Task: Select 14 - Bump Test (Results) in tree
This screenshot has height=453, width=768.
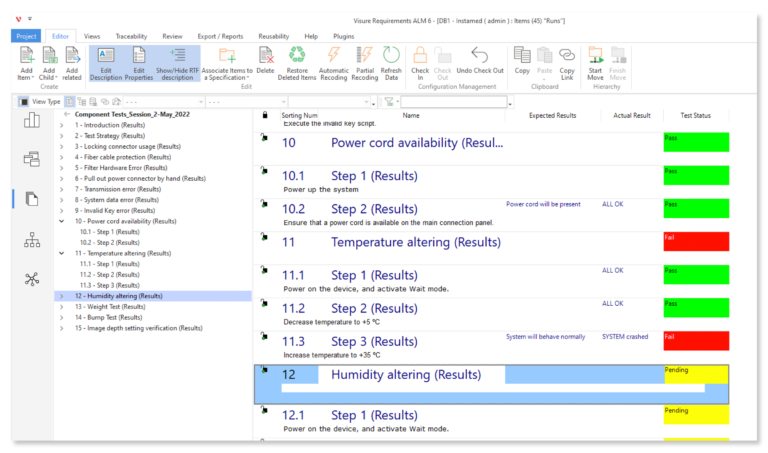Action: click(x=108, y=317)
